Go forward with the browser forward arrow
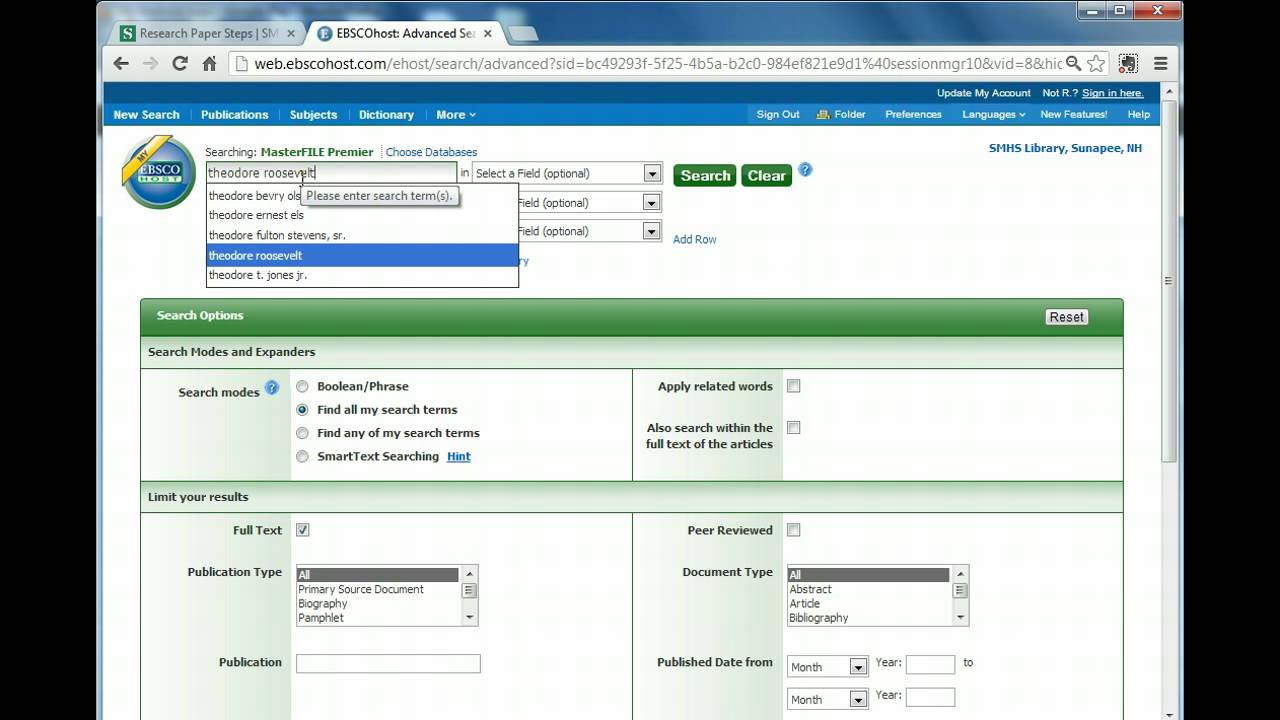Image resolution: width=1280 pixels, height=720 pixels. tap(150, 63)
